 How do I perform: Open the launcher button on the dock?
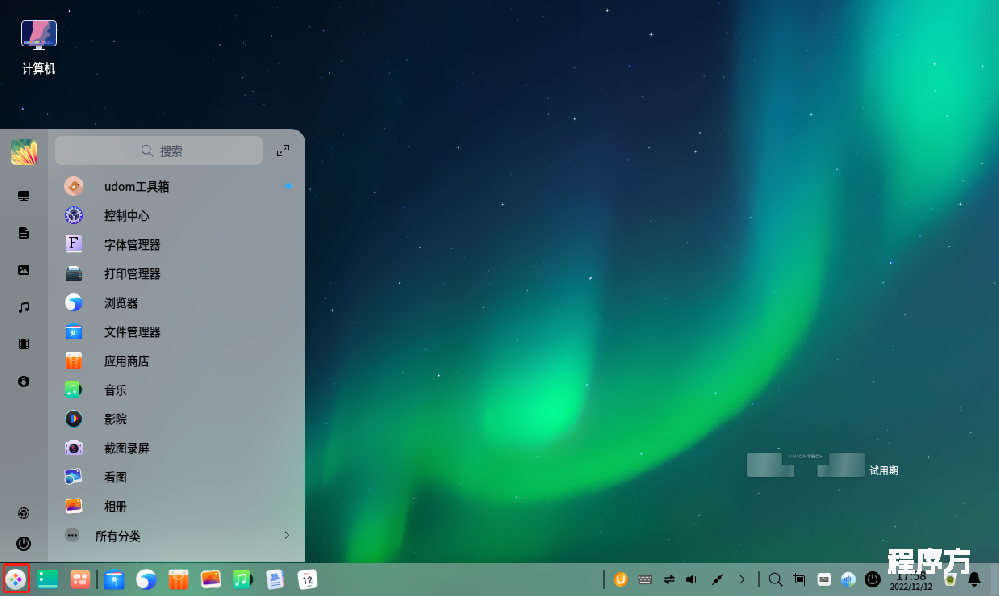click(16, 579)
